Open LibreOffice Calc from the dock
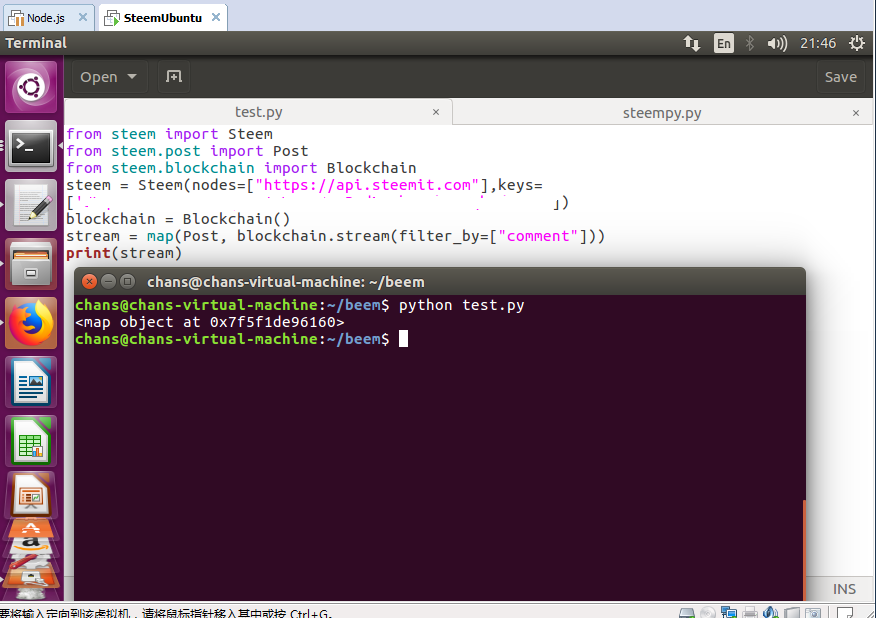 tap(31, 441)
